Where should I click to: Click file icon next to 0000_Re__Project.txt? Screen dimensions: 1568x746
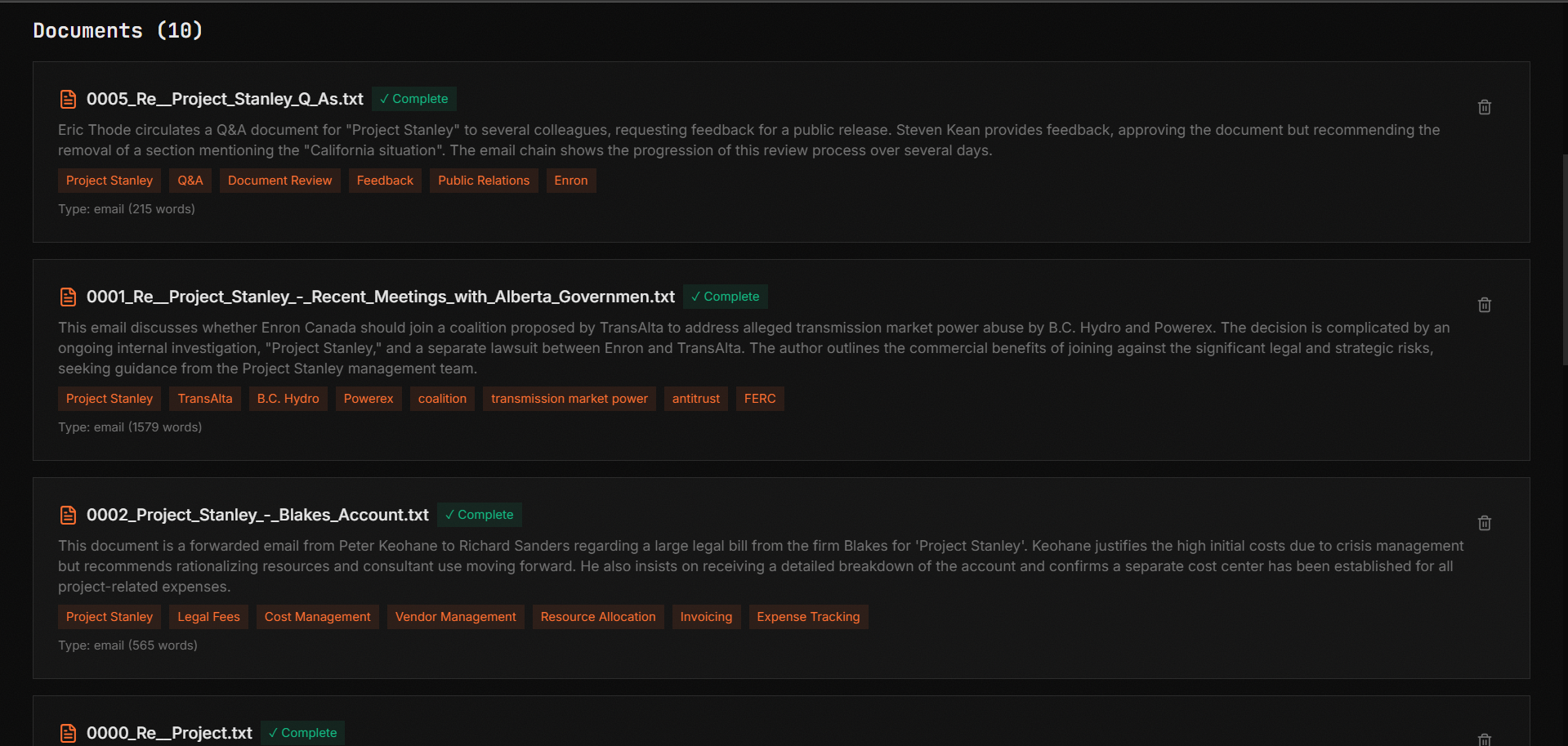(69, 733)
